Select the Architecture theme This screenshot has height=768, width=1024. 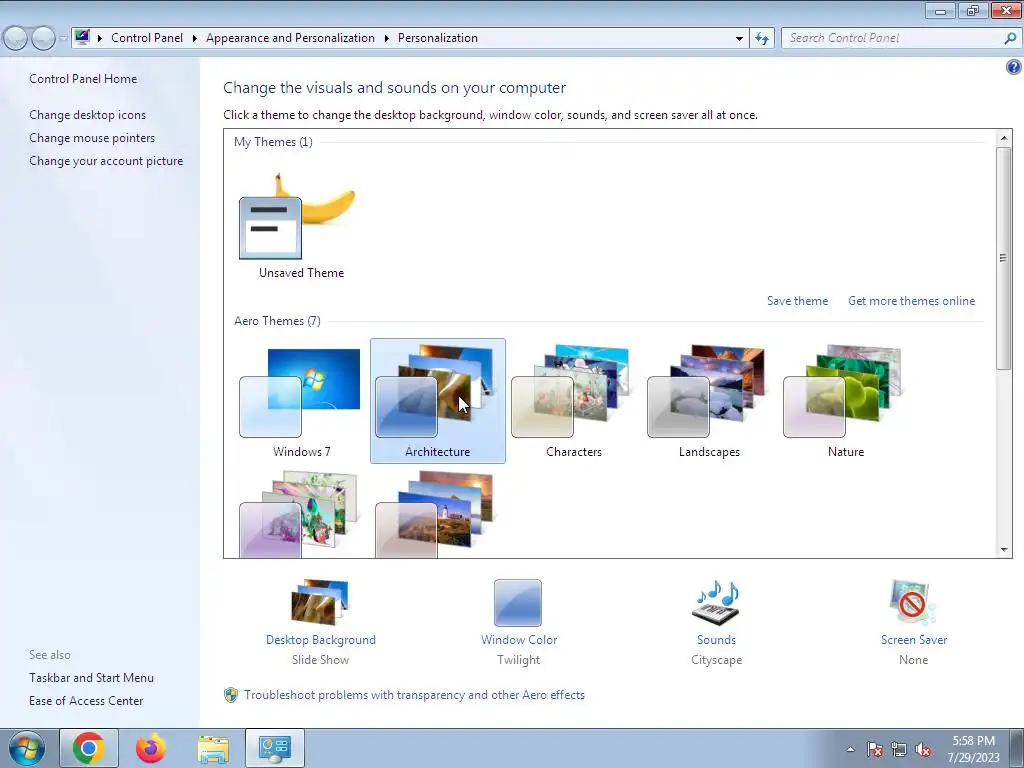click(x=438, y=400)
